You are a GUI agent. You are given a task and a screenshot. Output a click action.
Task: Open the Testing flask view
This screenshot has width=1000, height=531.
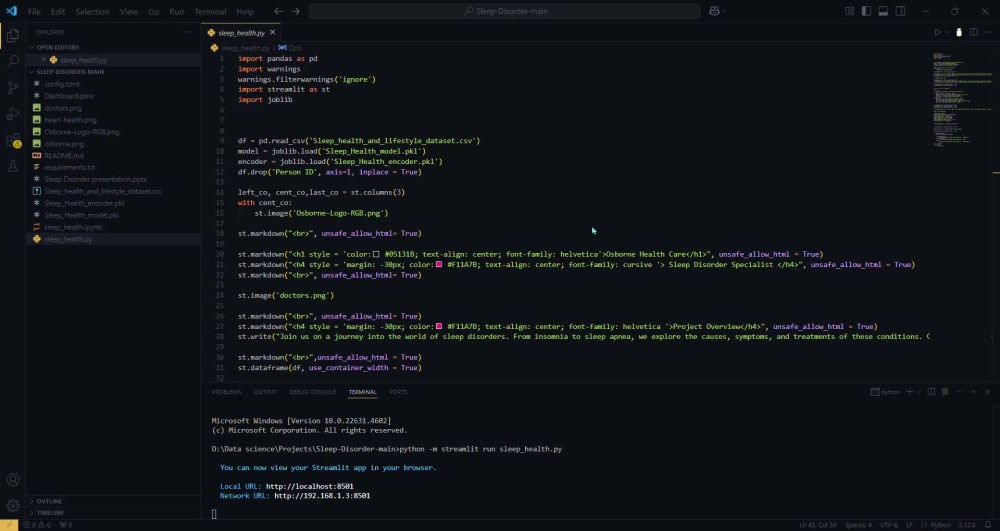(x=13, y=166)
